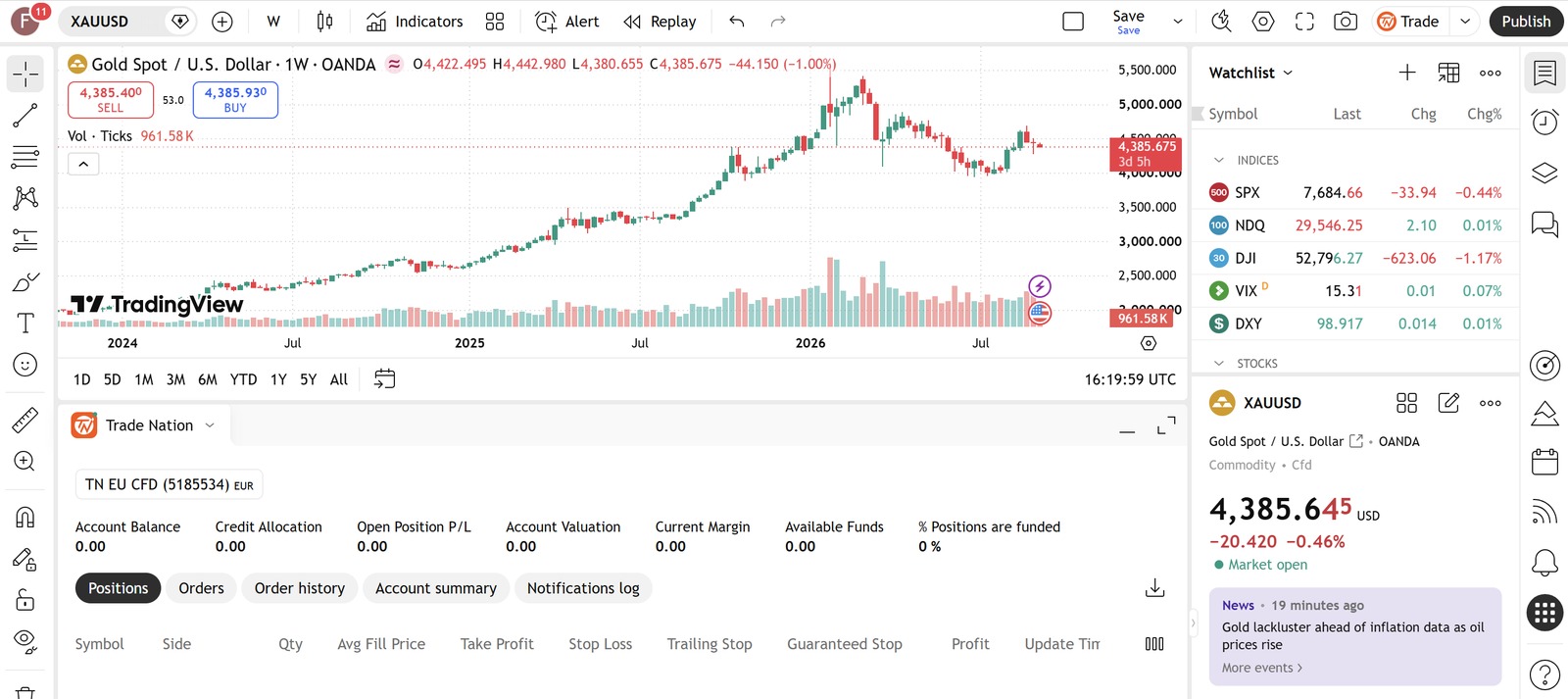
Task: Click the Publish button
Action: tap(1526, 22)
